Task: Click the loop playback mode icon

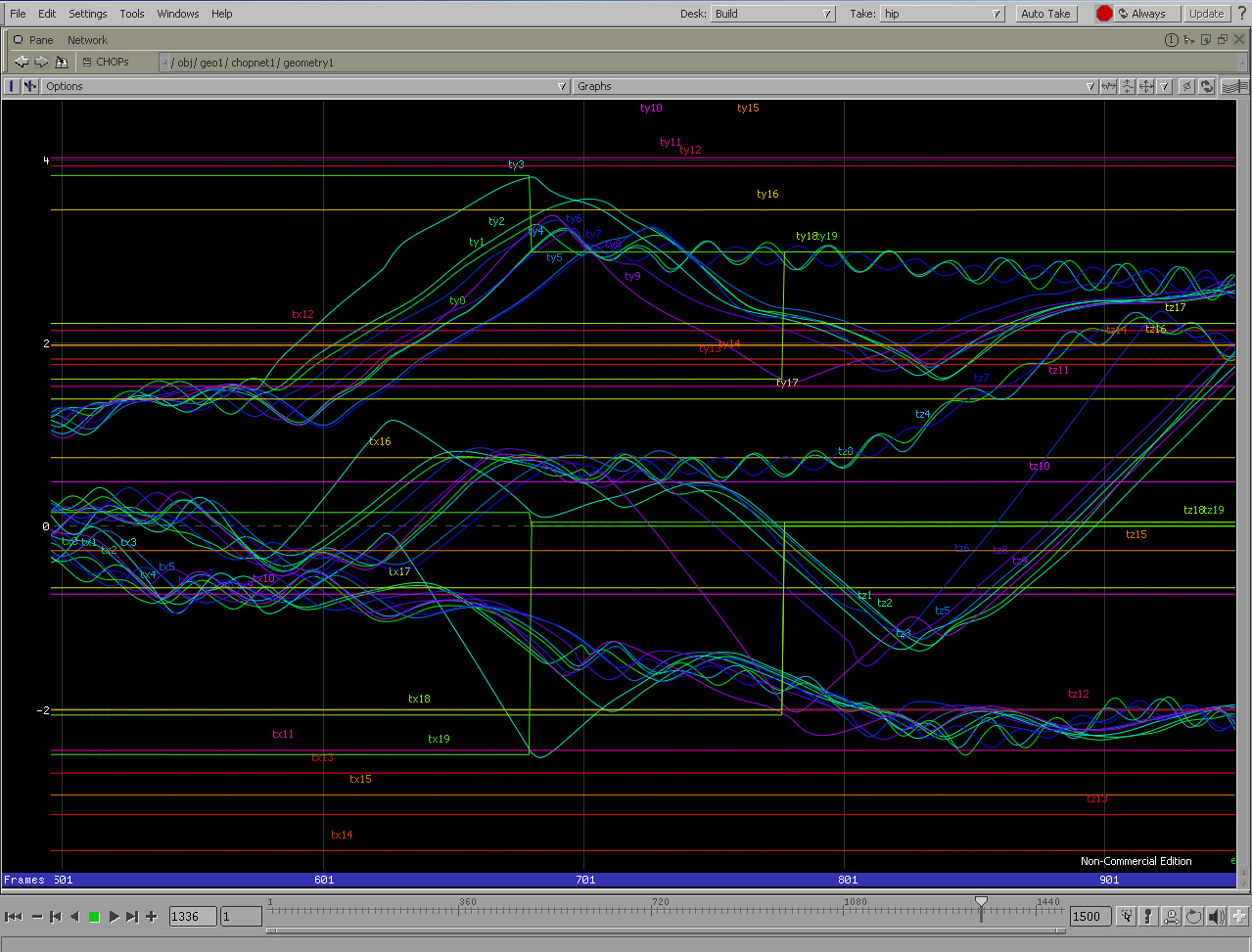Action: click(x=1194, y=917)
